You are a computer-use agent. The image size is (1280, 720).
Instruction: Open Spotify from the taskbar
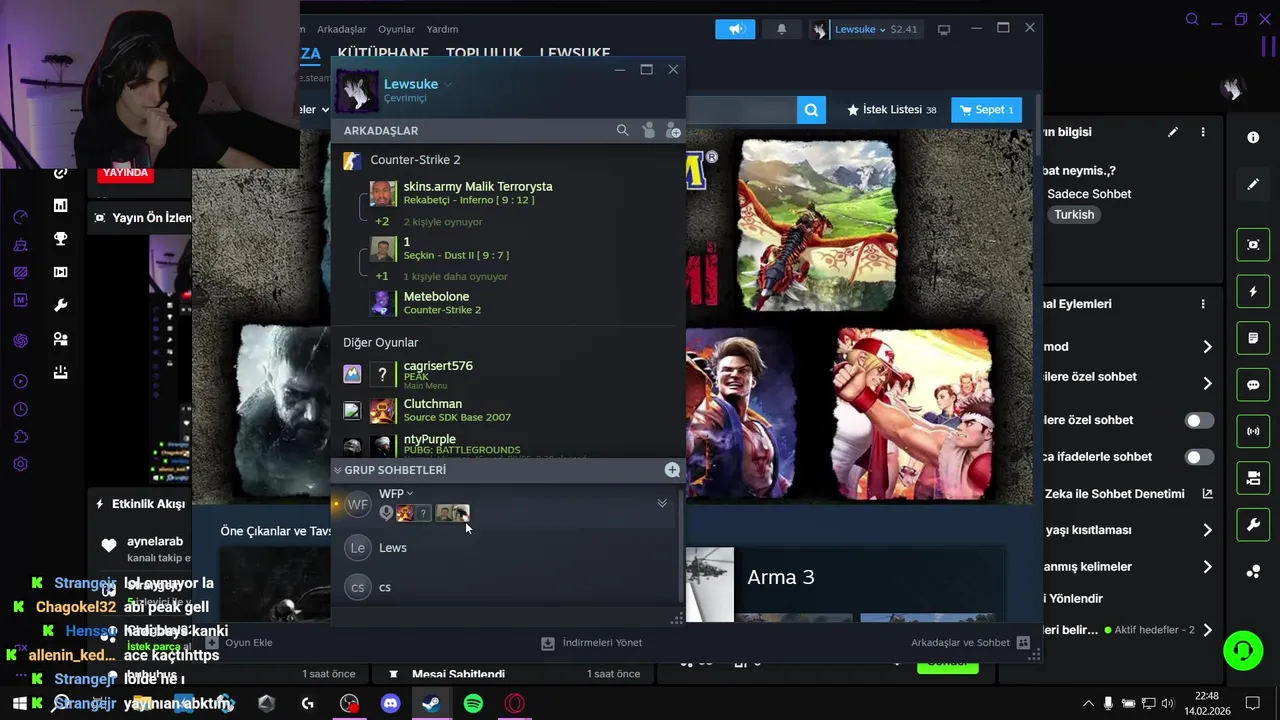pyautogui.click(x=473, y=704)
